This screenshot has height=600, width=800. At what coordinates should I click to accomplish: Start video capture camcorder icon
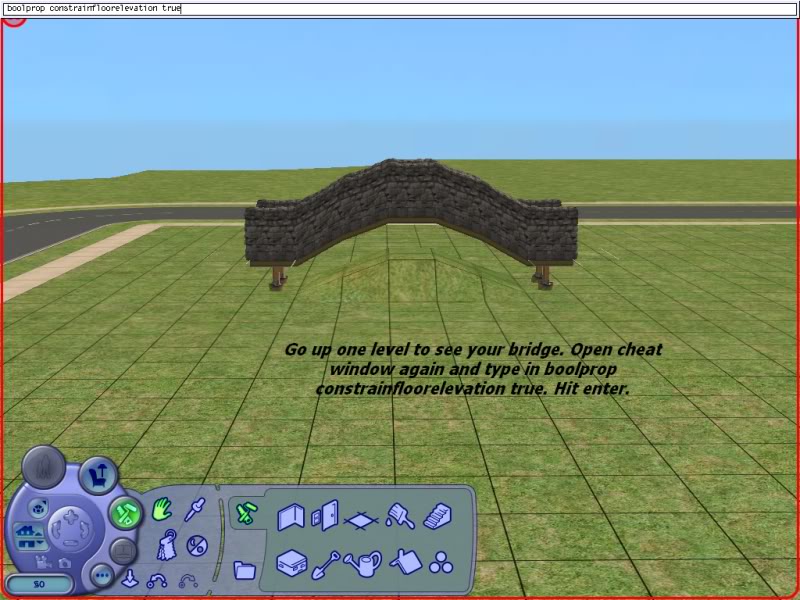(x=43, y=562)
